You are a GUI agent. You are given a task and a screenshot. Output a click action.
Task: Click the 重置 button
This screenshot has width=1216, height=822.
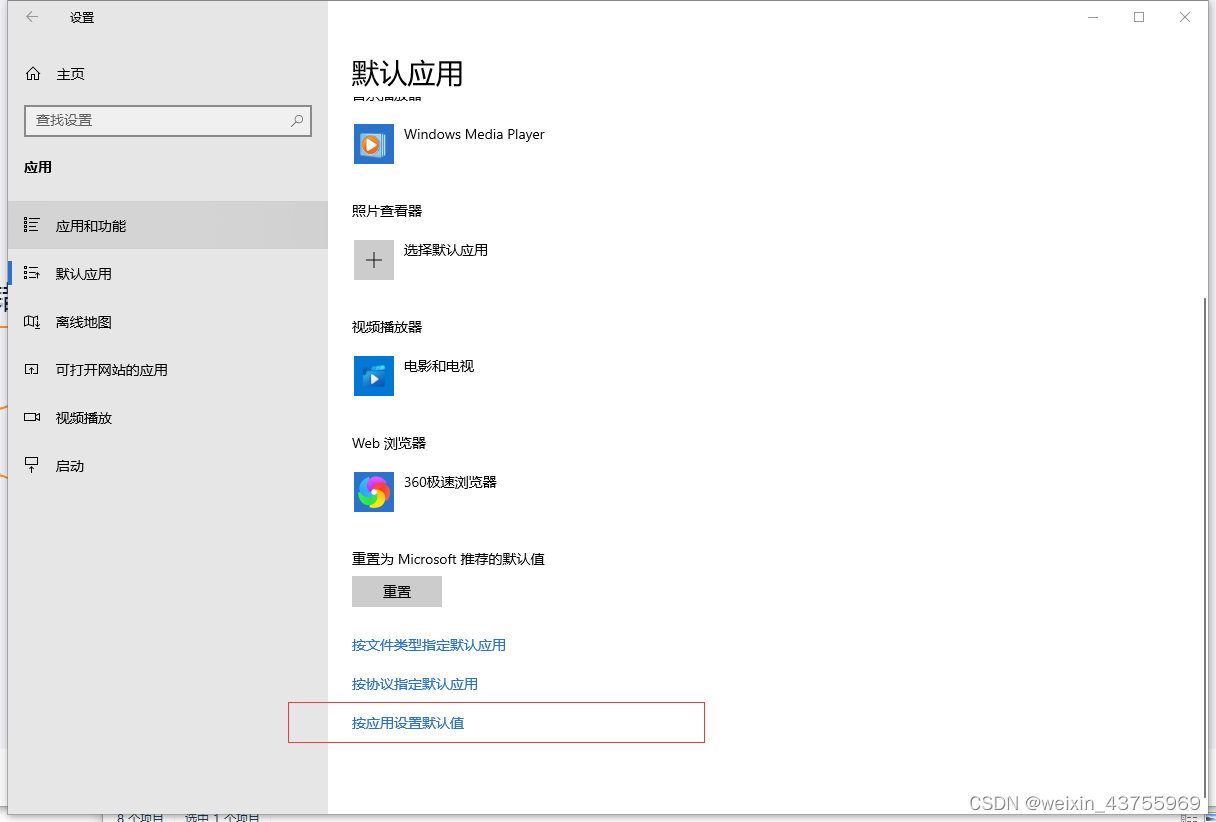click(397, 591)
